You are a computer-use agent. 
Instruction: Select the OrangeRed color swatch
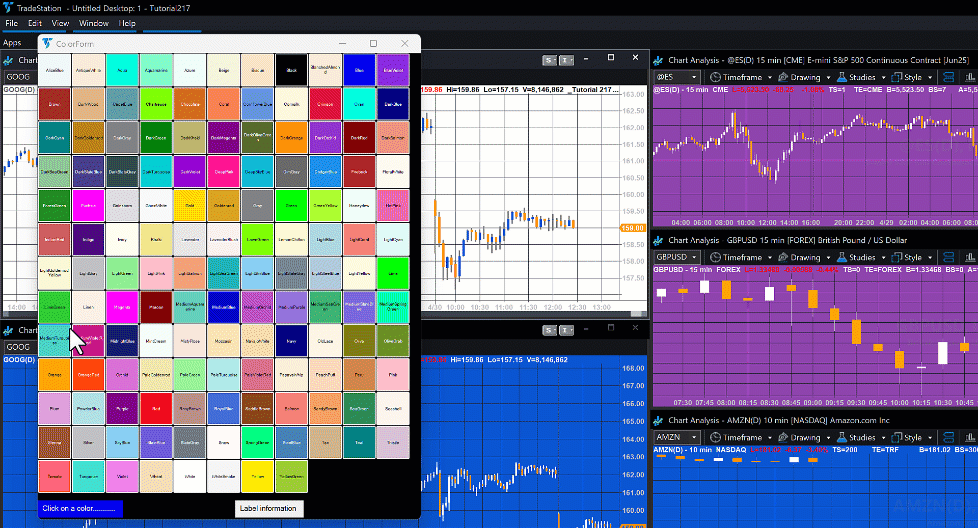pos(88,374)
